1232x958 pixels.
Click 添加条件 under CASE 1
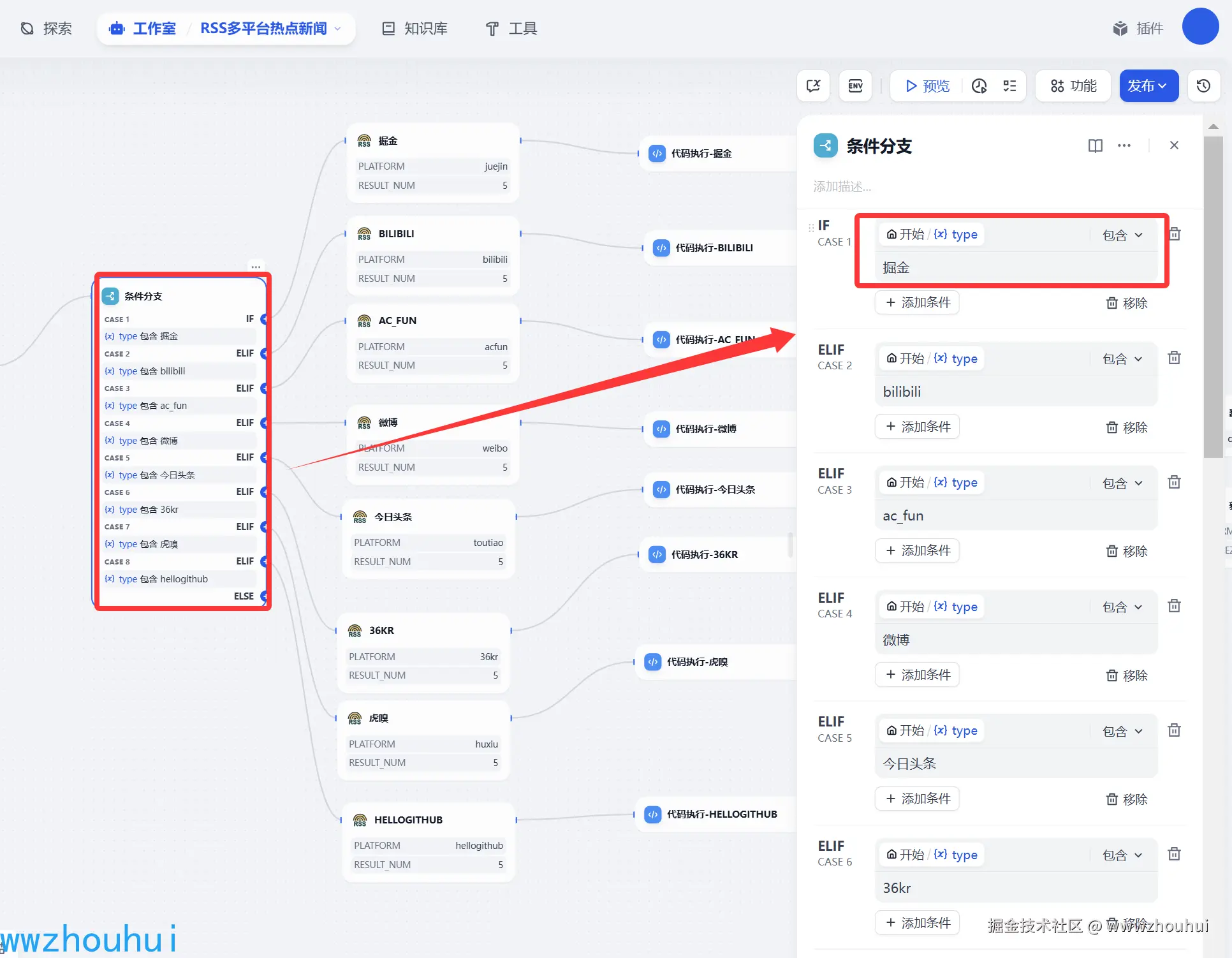click(x=917, y=302)
